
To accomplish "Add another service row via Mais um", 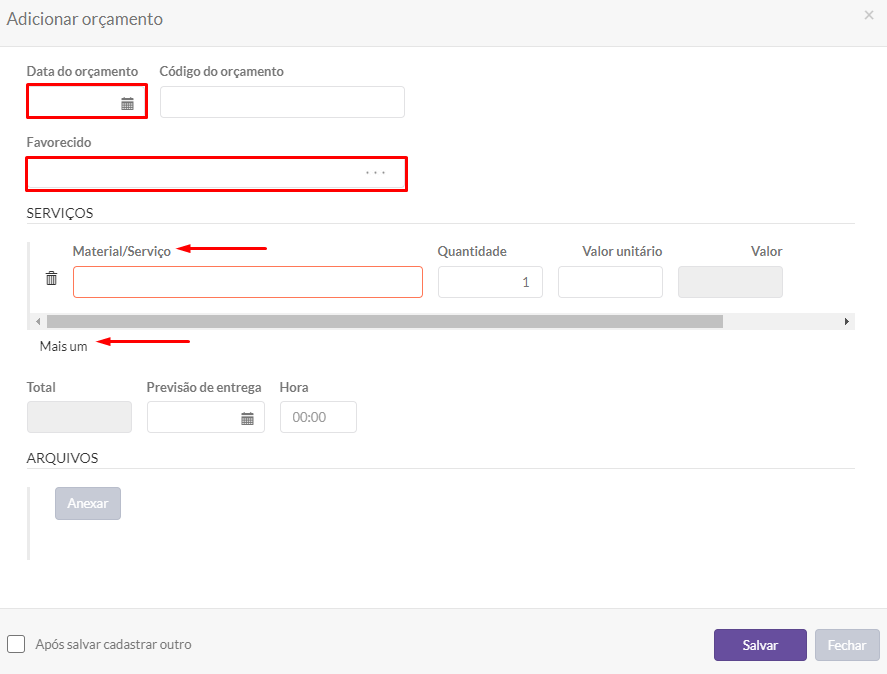I will point(63,346).
